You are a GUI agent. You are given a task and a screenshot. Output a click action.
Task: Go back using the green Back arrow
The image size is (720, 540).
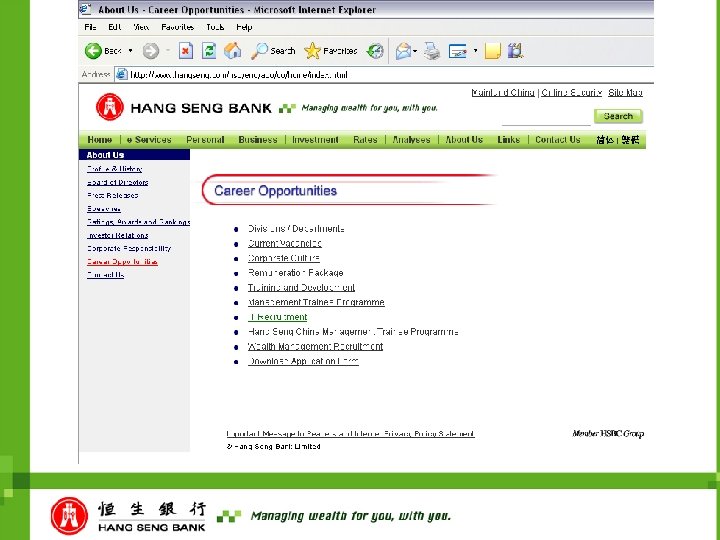click(93, 51)
